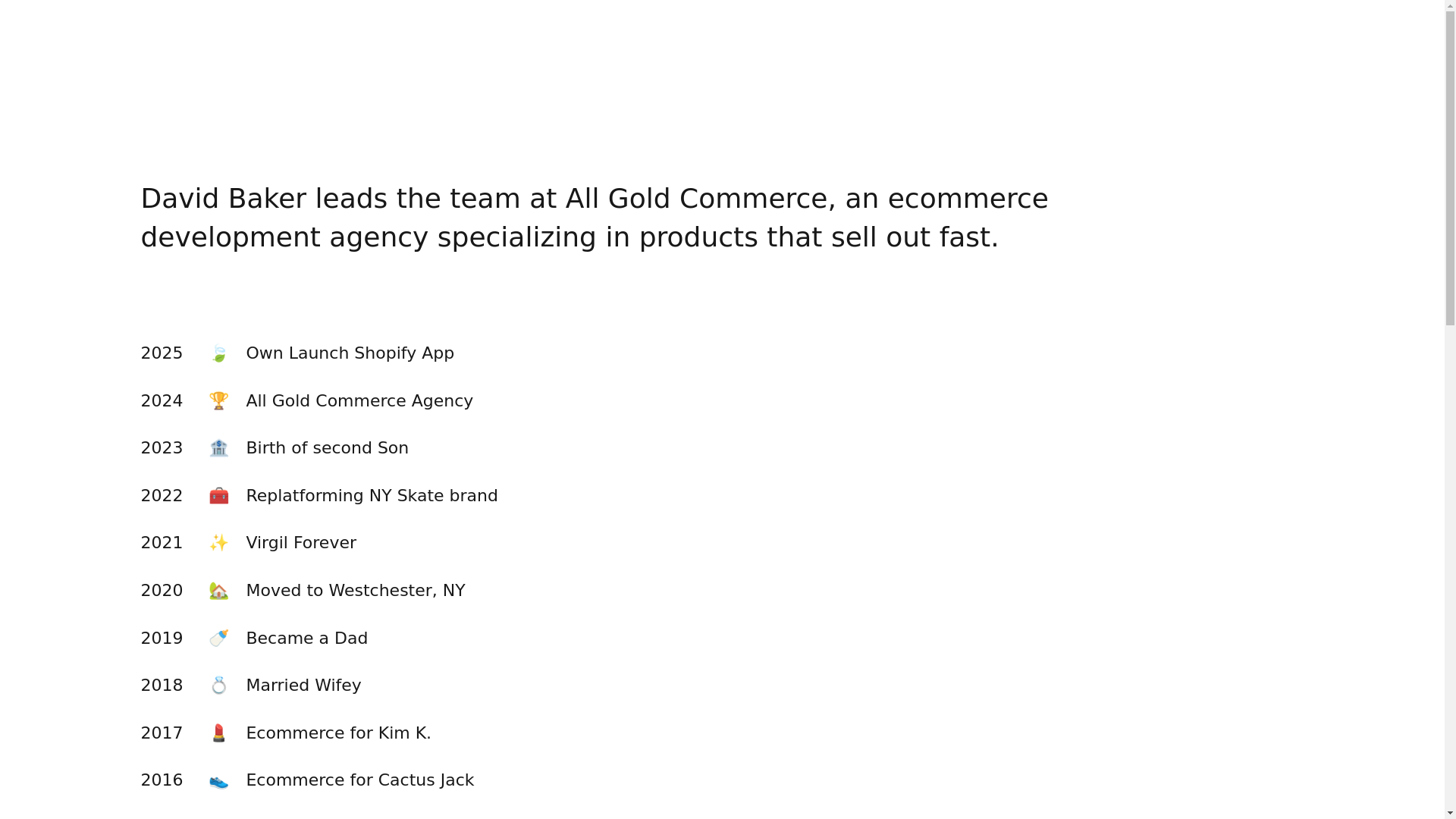
Task: Click the house emoji beside 2020
Action: 218,591
